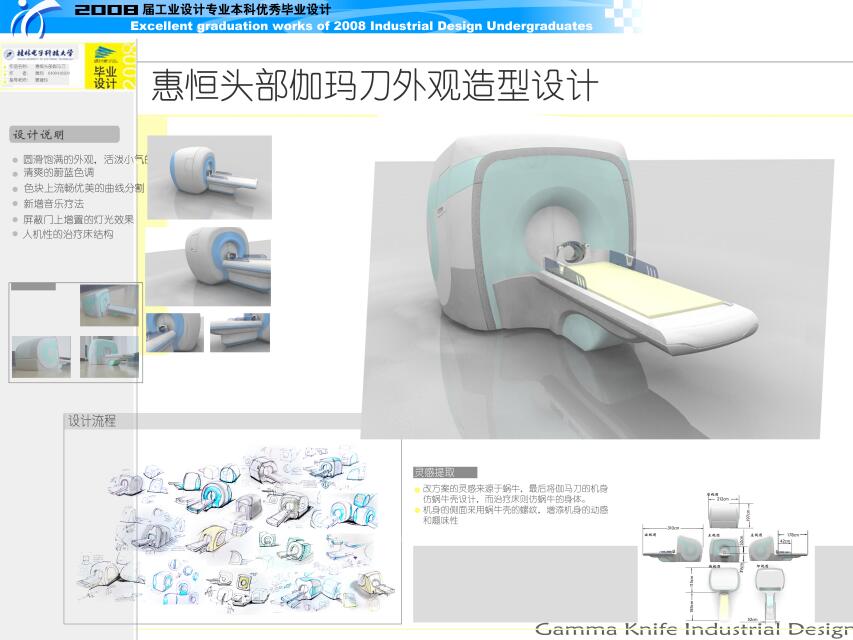Select bullet line 人机性的治疗床结构
Viewport: 853px width, 640px height.
68,235
